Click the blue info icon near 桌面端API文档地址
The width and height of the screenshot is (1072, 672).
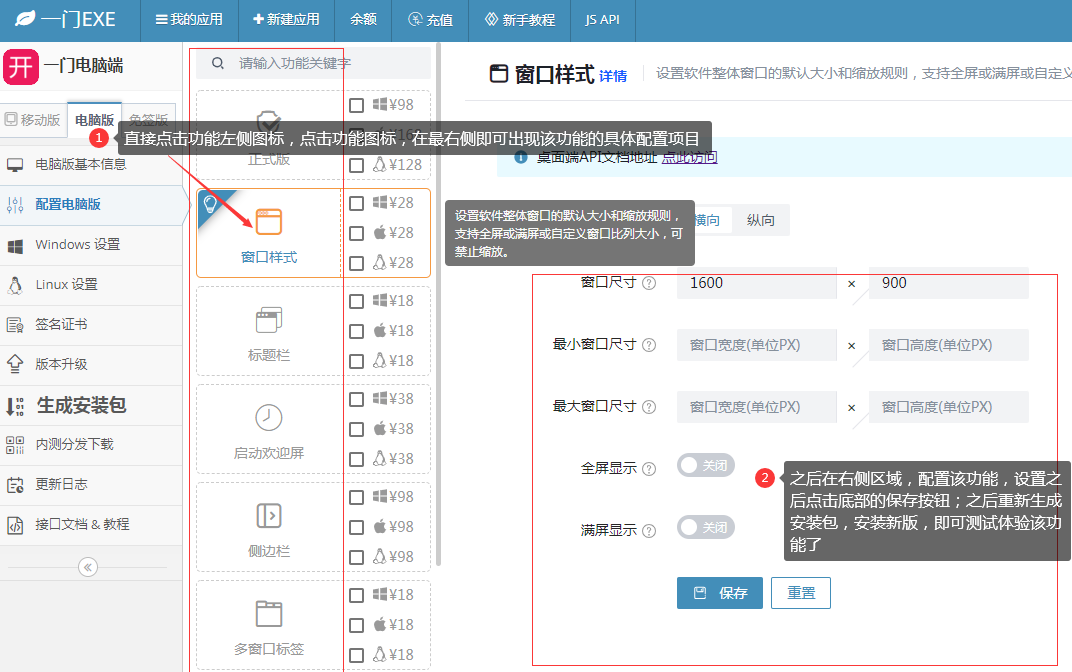pyautogui.click(x=521, y=157)
